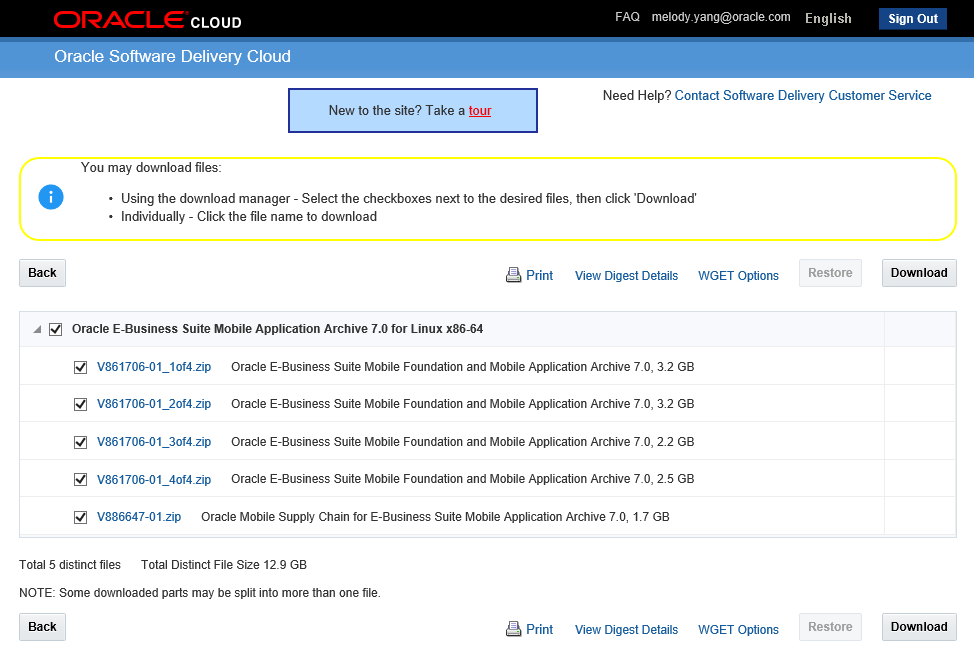The height and width of the screenshot is (656, 974).
Task: Uncheck the V861706-01_2of4.zip checkbox
Action: [80, 404]
